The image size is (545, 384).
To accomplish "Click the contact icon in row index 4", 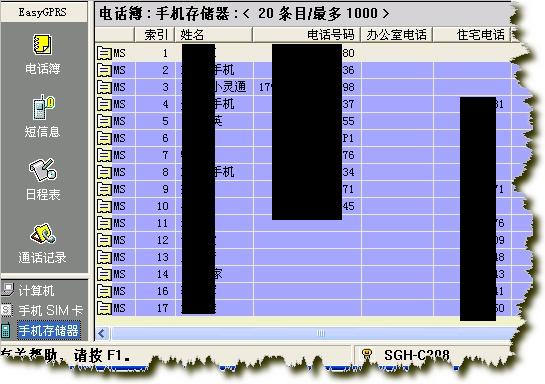I will [x=104, y=104].
